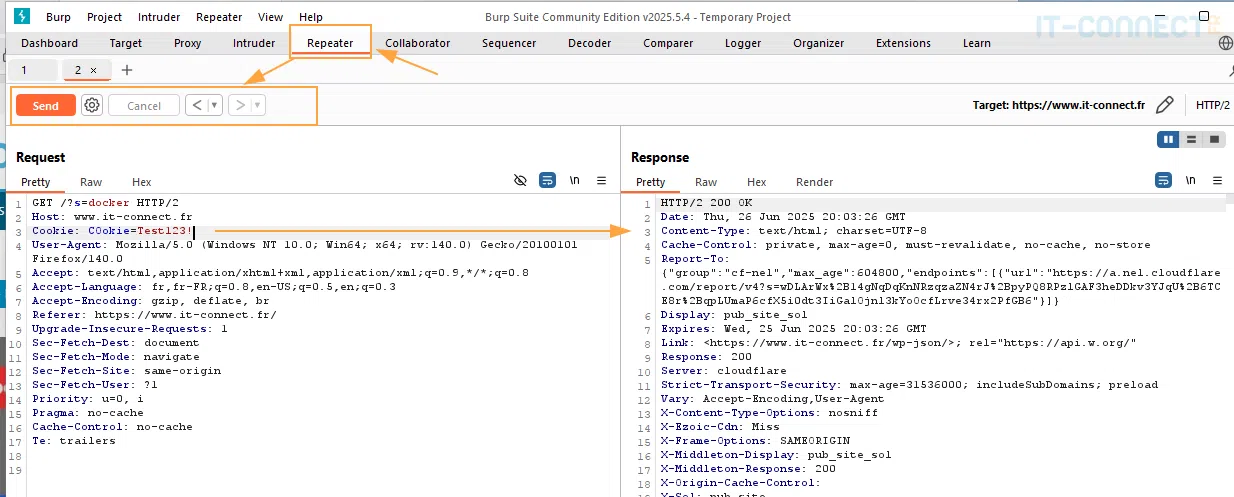Toggle line wrap in the Request panel

coord(548,180)
